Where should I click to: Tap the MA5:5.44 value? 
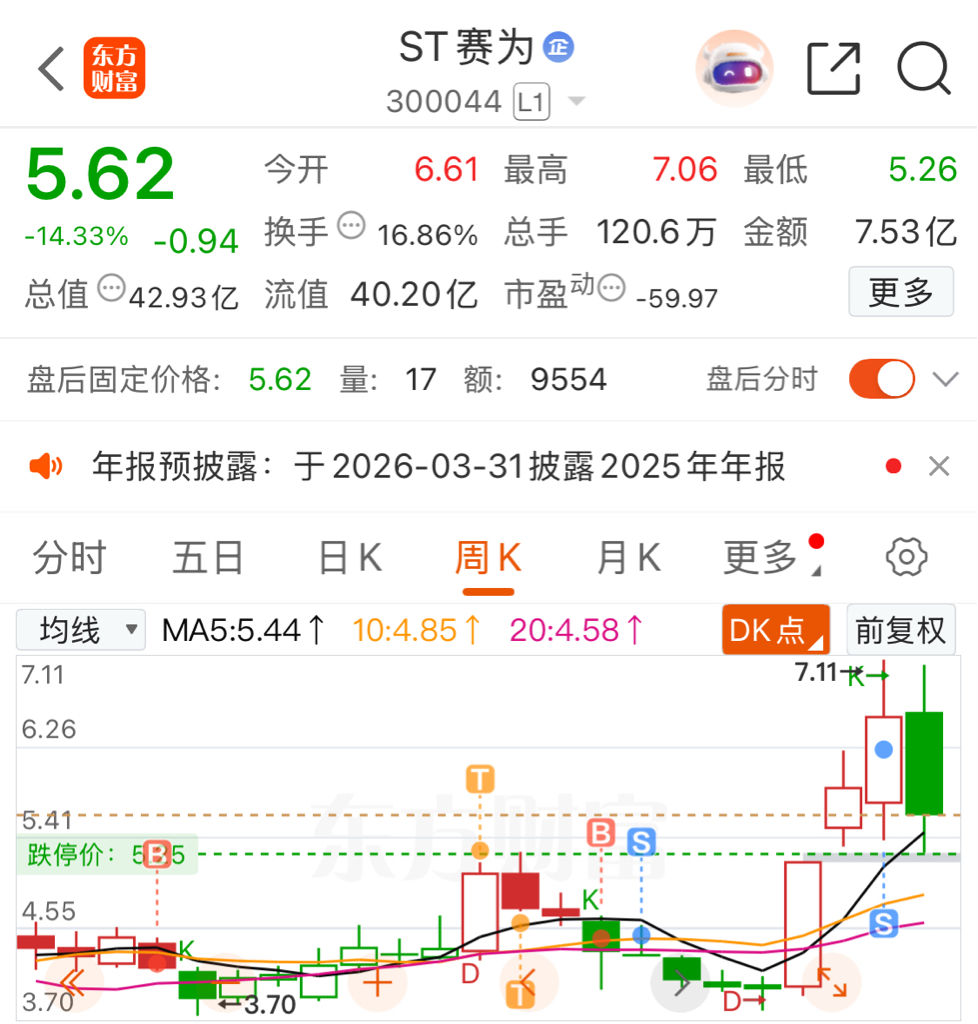[x=243, y=631]
